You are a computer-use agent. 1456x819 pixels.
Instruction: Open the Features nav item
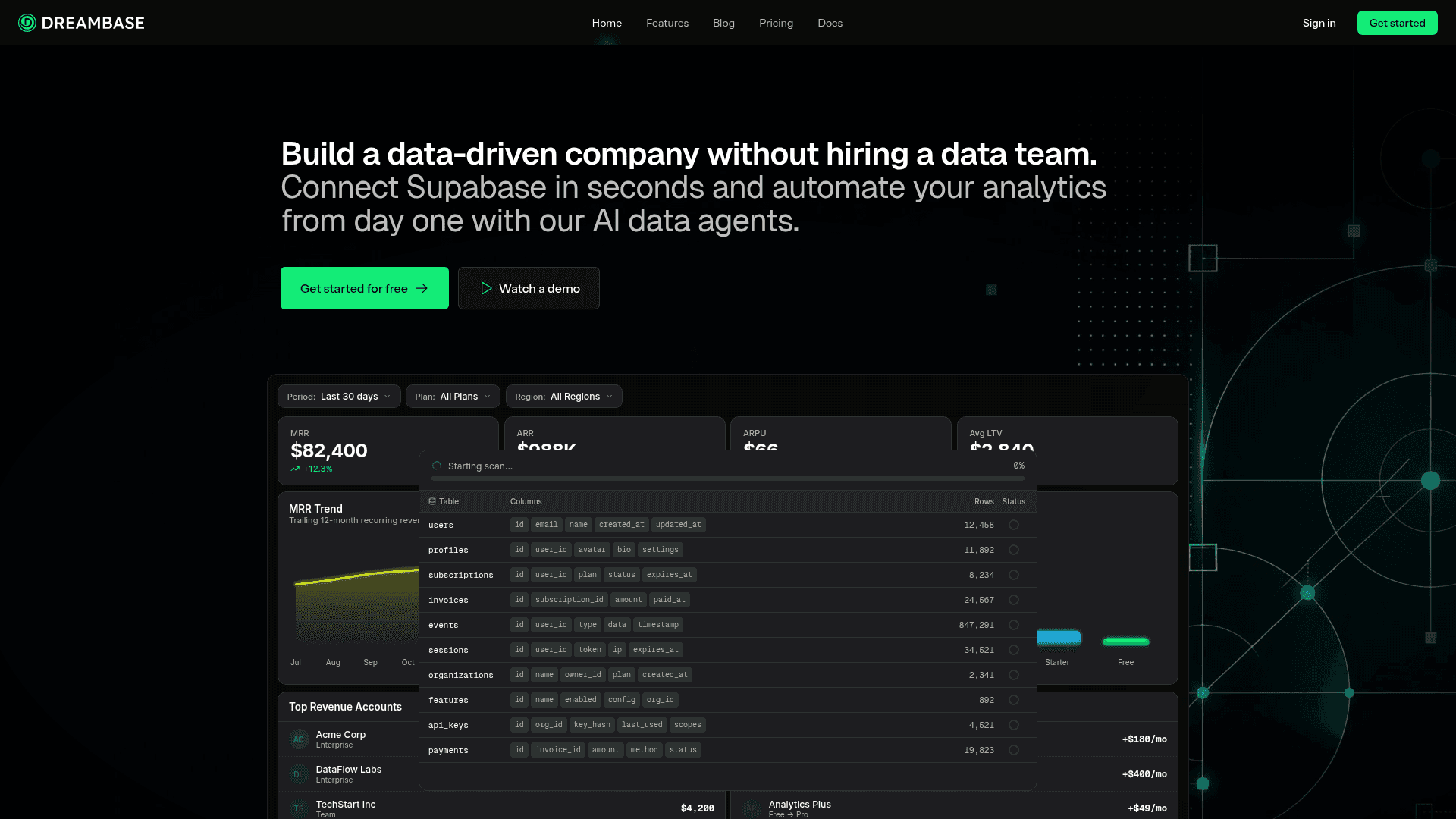(667, 23)
